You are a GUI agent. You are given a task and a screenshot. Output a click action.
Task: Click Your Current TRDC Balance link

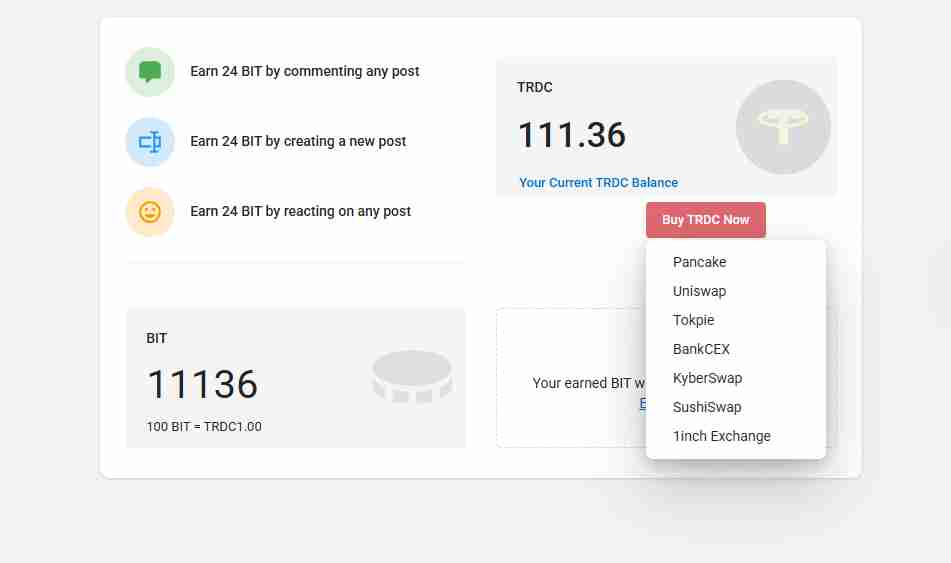click(x=598, y=183)
